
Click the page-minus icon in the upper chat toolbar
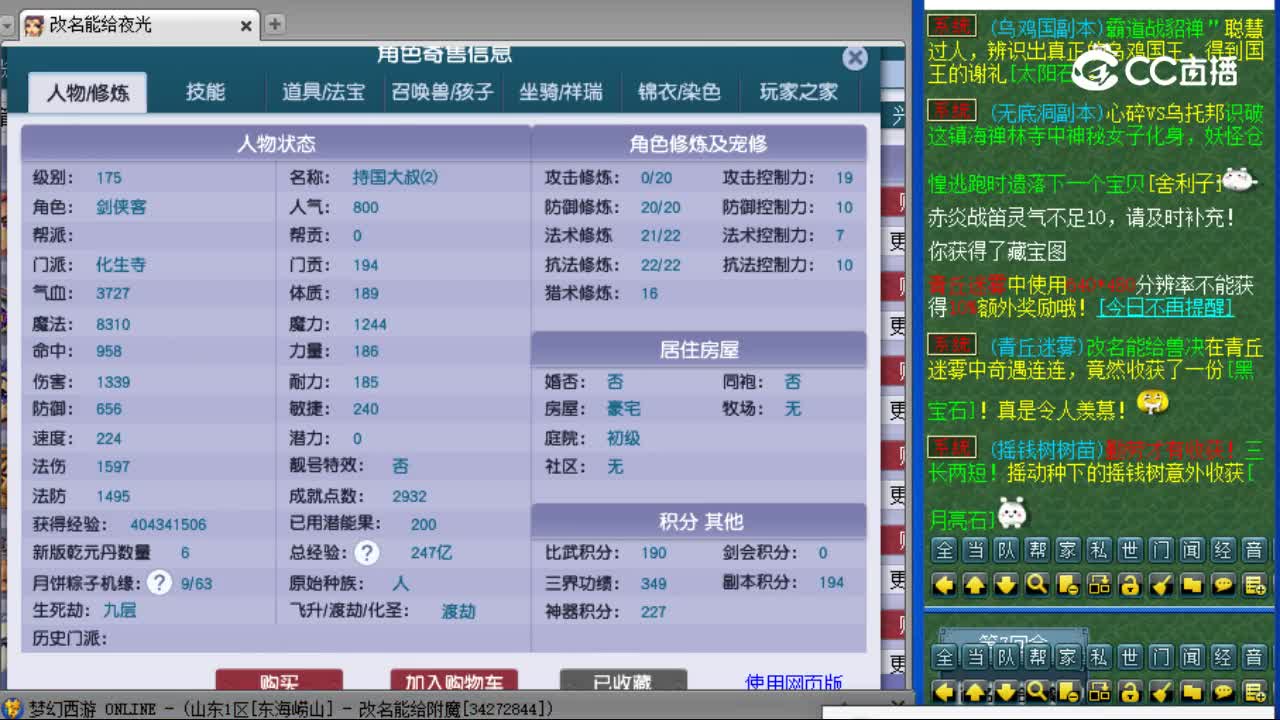(1068, 585)
